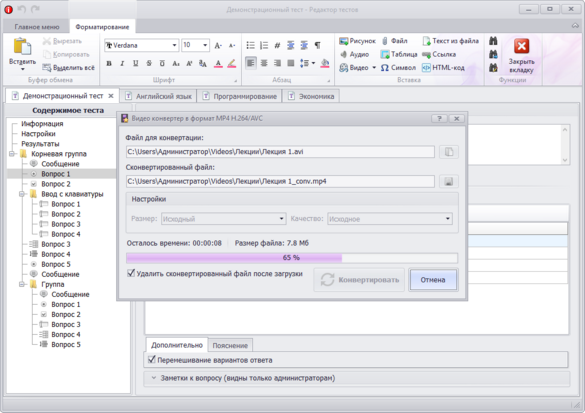
Task: Click the pilcrow paragraph marks icon
Action: point(317,46)
